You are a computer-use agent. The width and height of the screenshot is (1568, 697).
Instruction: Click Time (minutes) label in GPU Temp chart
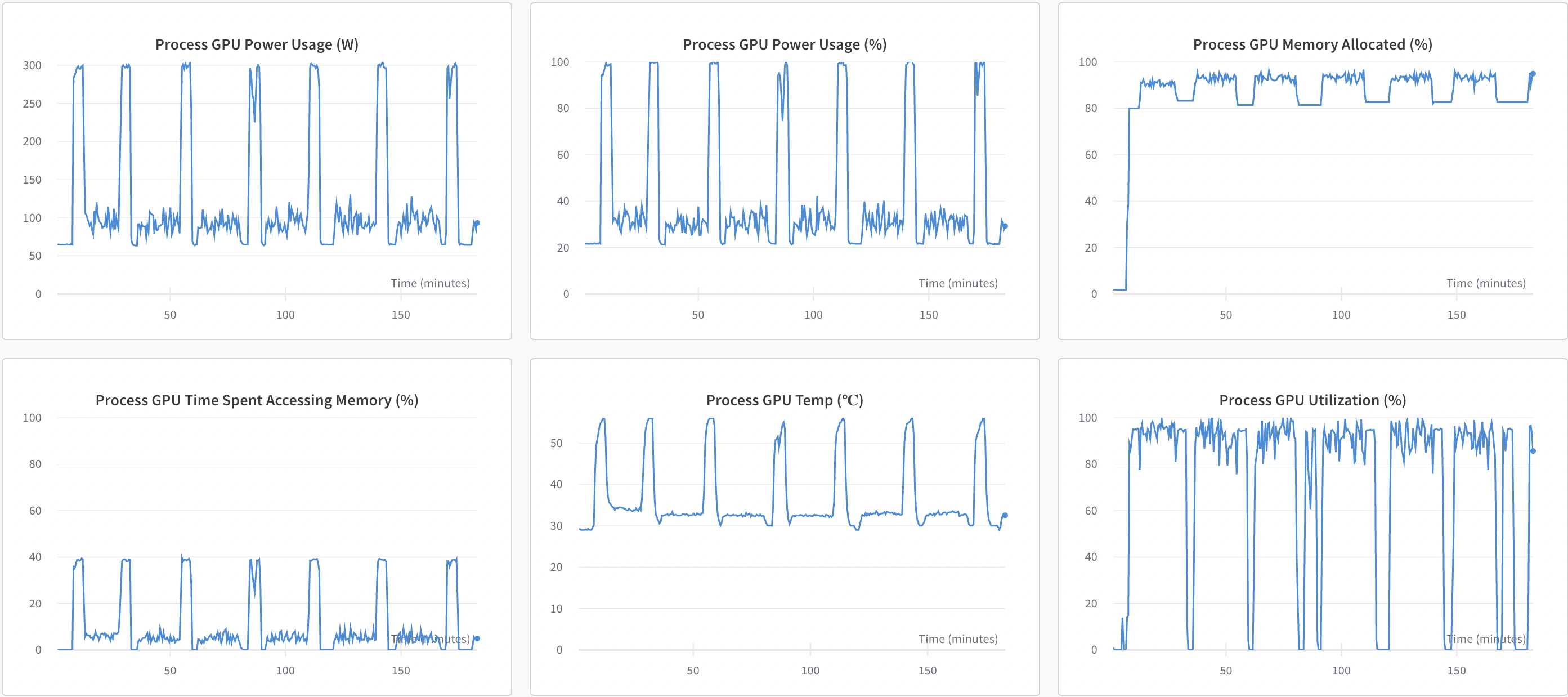[957, 638]
